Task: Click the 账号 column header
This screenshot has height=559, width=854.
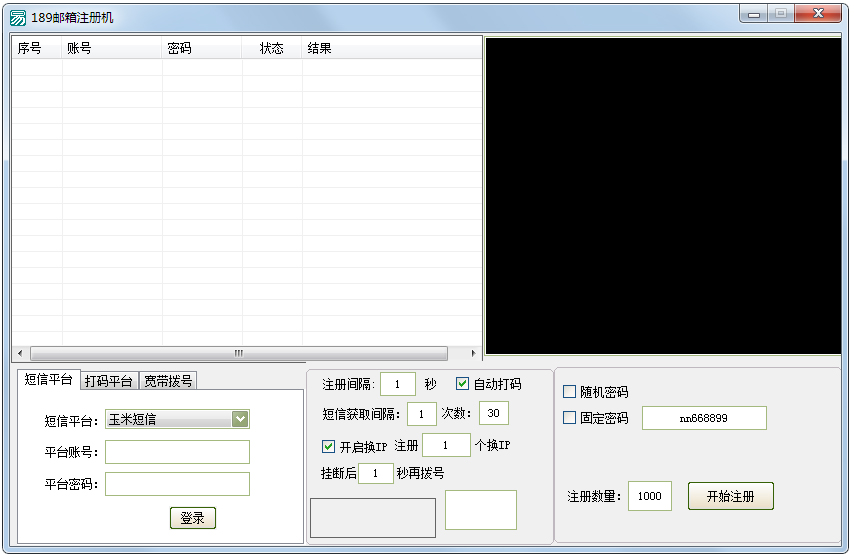Action: tap(112, 48)
